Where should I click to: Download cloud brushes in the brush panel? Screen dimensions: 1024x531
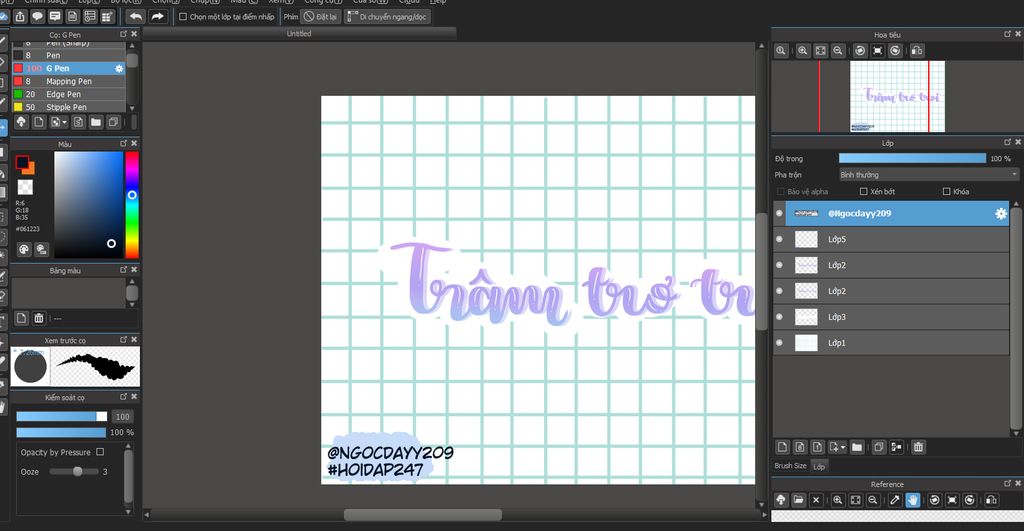(21, 121)
